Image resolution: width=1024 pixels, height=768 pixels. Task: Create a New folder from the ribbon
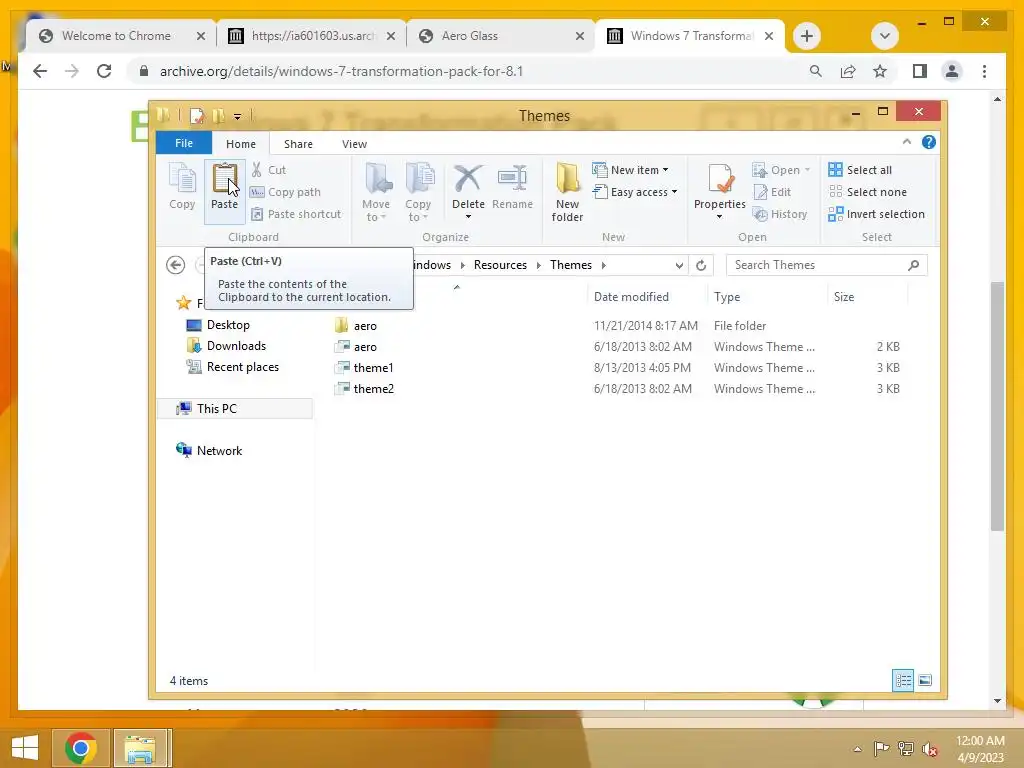pos(567,193)
